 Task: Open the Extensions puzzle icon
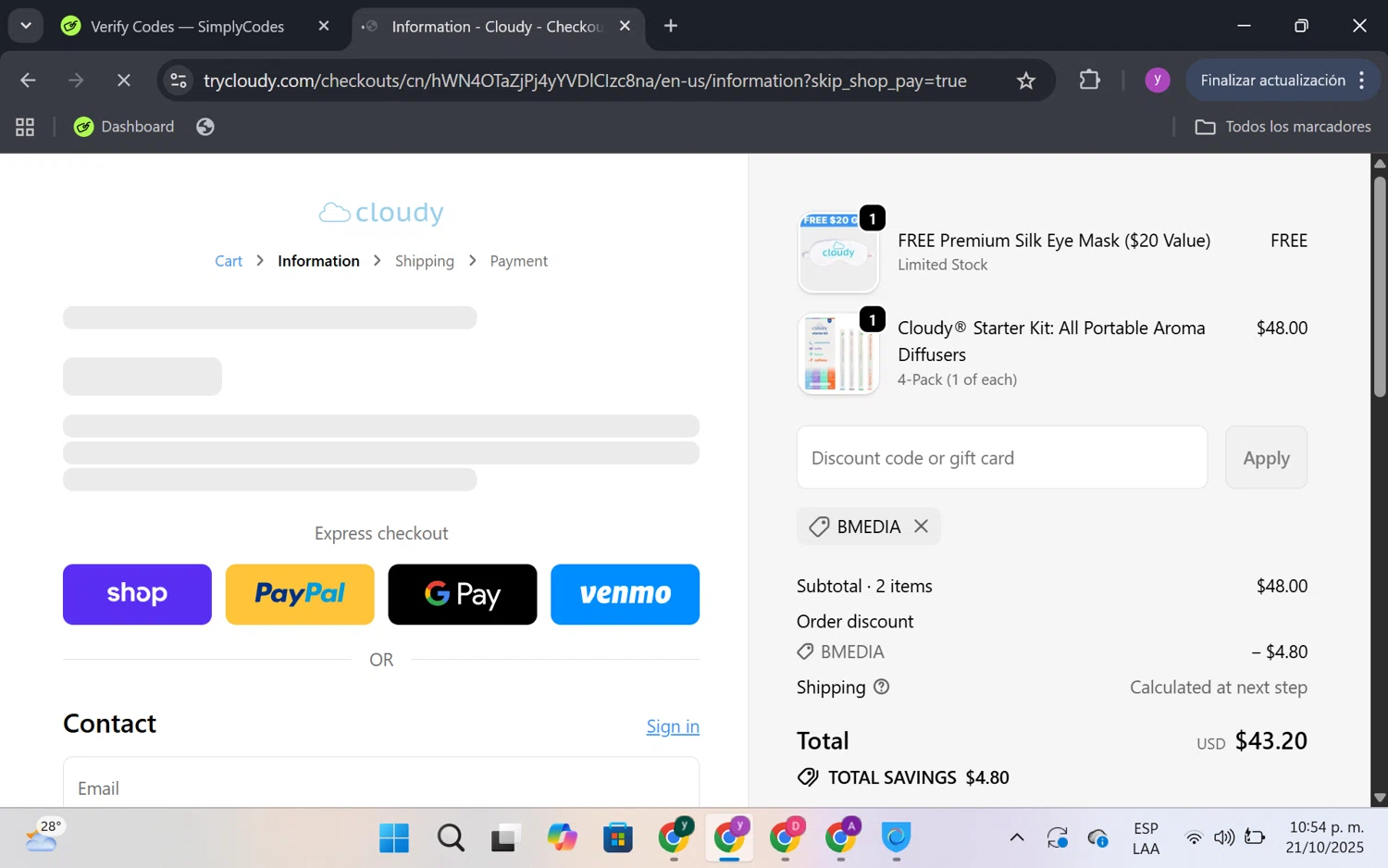pyautogui.click(x=1089, y=81)
